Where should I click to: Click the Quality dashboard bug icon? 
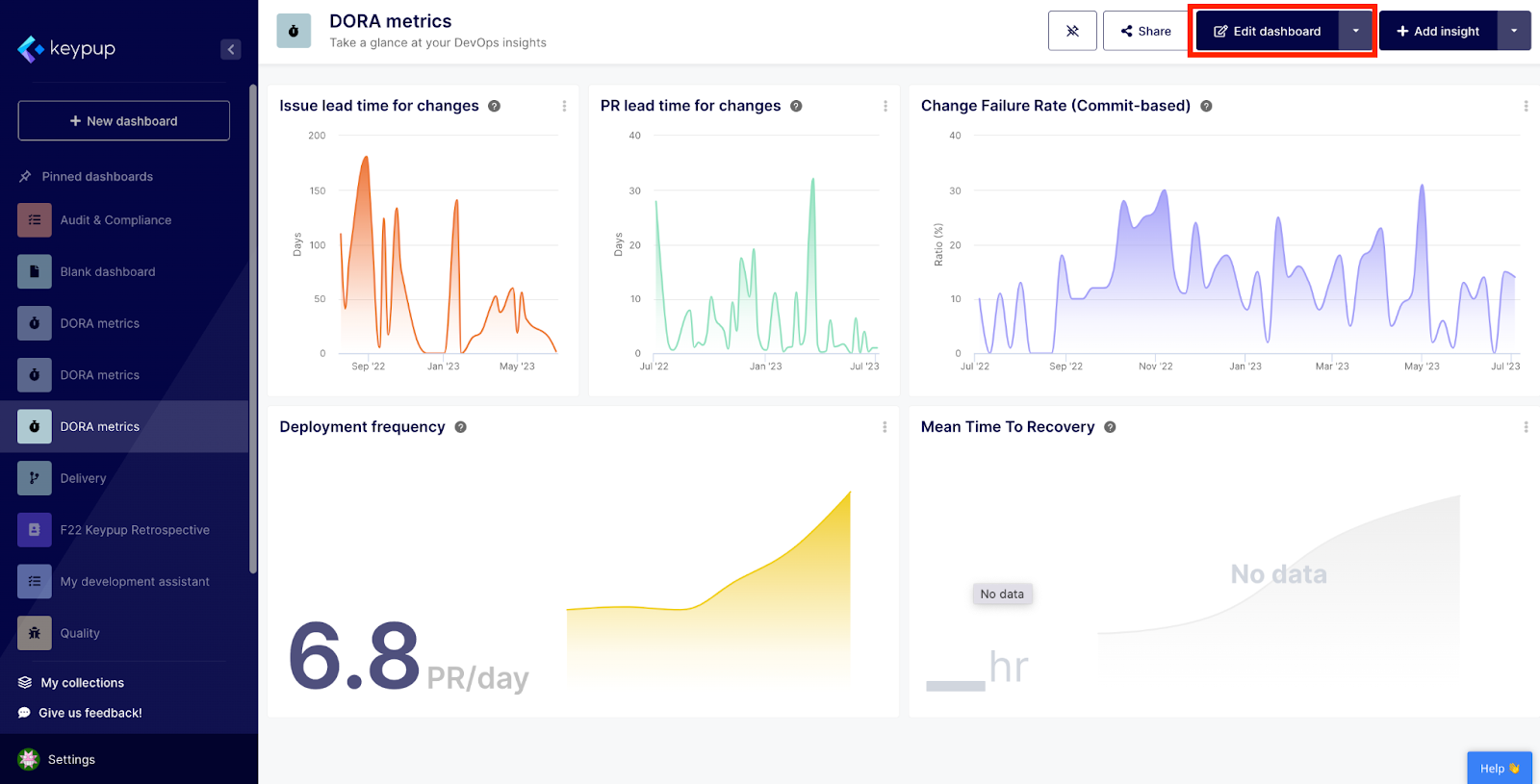tap(35, 633)
